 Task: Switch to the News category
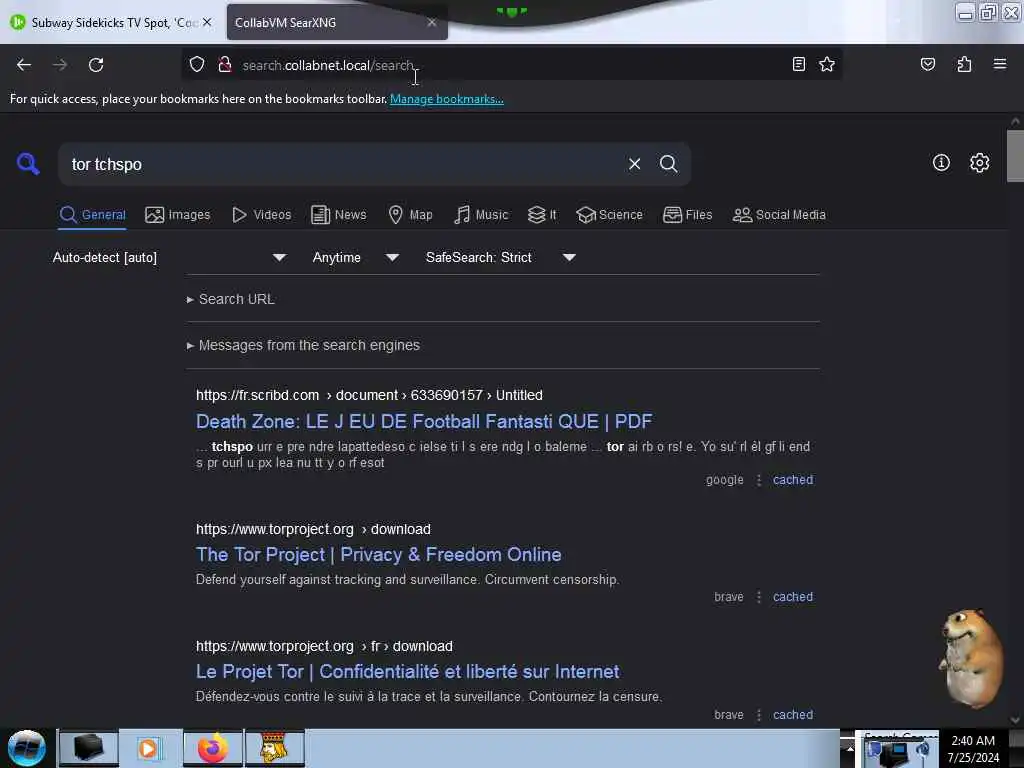339,215
